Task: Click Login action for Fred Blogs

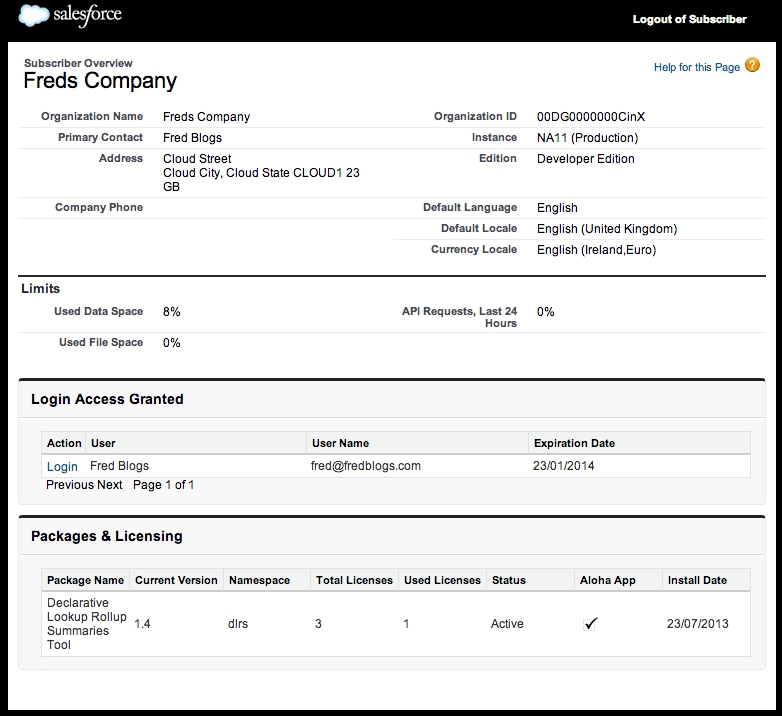Action: [62, 467]
